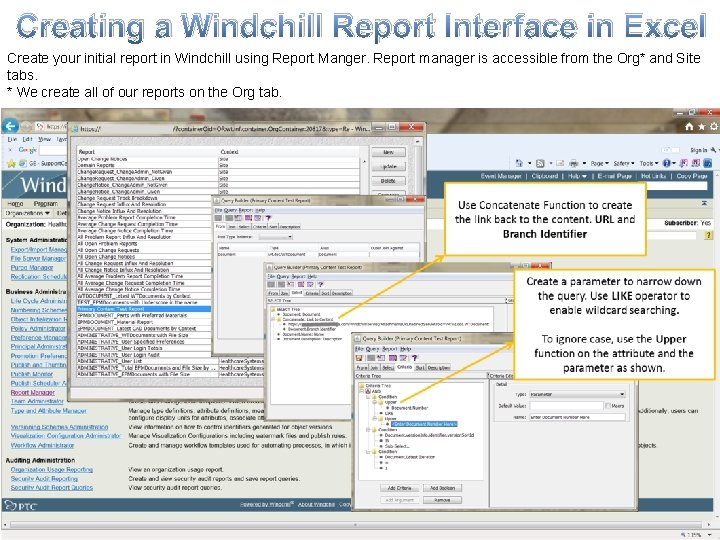
Task: Click the horizontal scrollbar at page bottom
Action: (x=356, y=524)
